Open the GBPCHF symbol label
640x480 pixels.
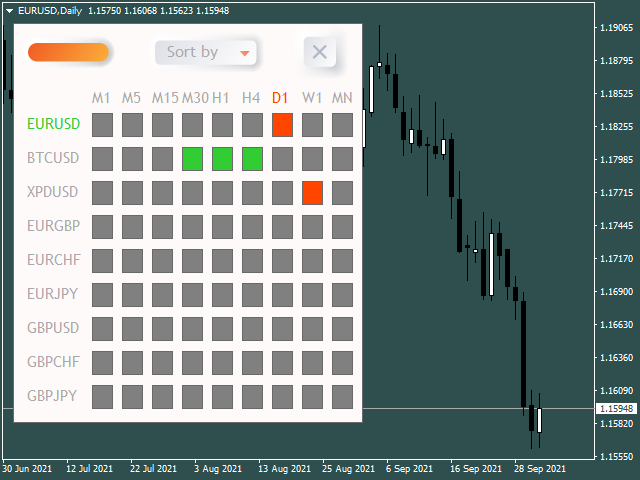(x=53, y=362)
